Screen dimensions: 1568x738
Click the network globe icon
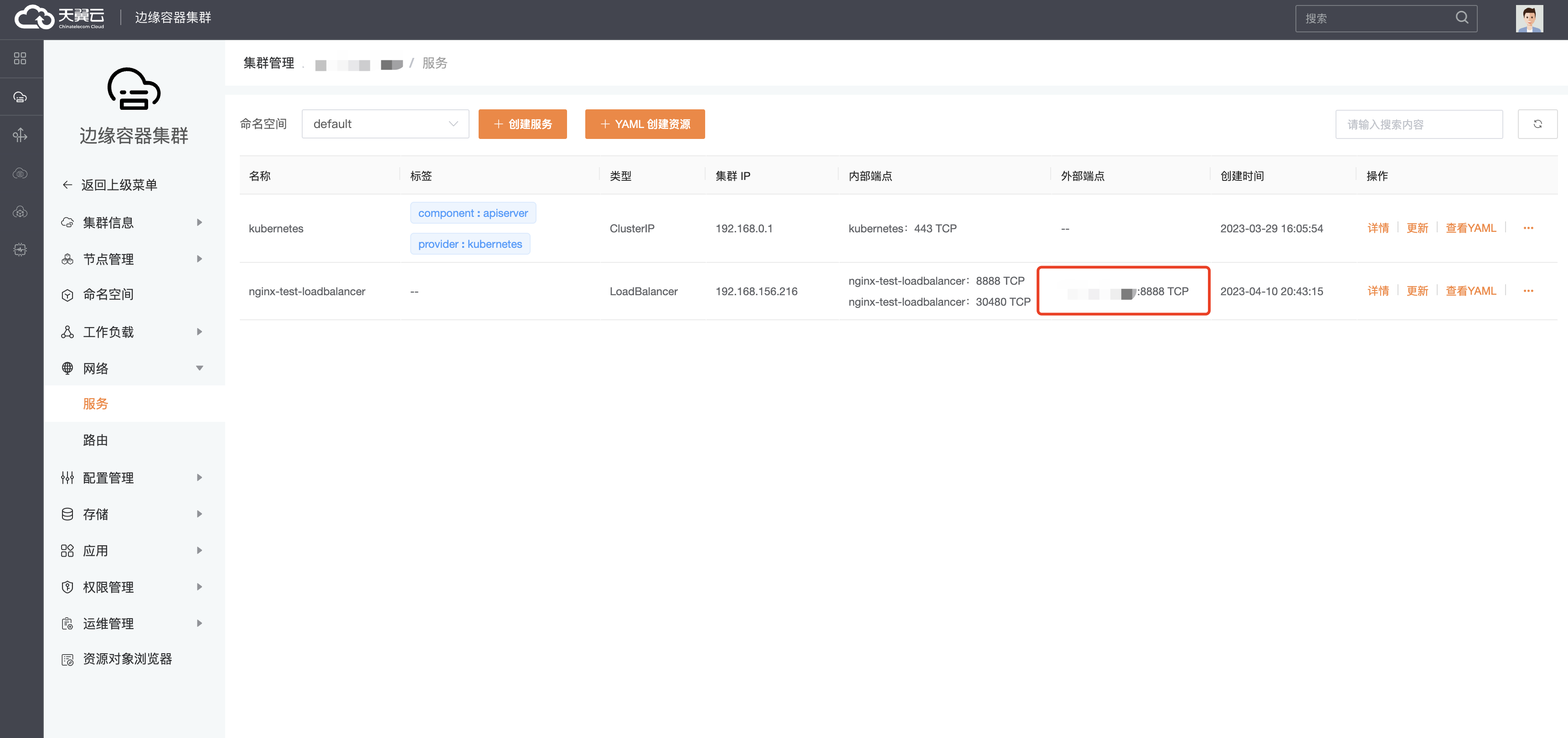click(67, 368)
